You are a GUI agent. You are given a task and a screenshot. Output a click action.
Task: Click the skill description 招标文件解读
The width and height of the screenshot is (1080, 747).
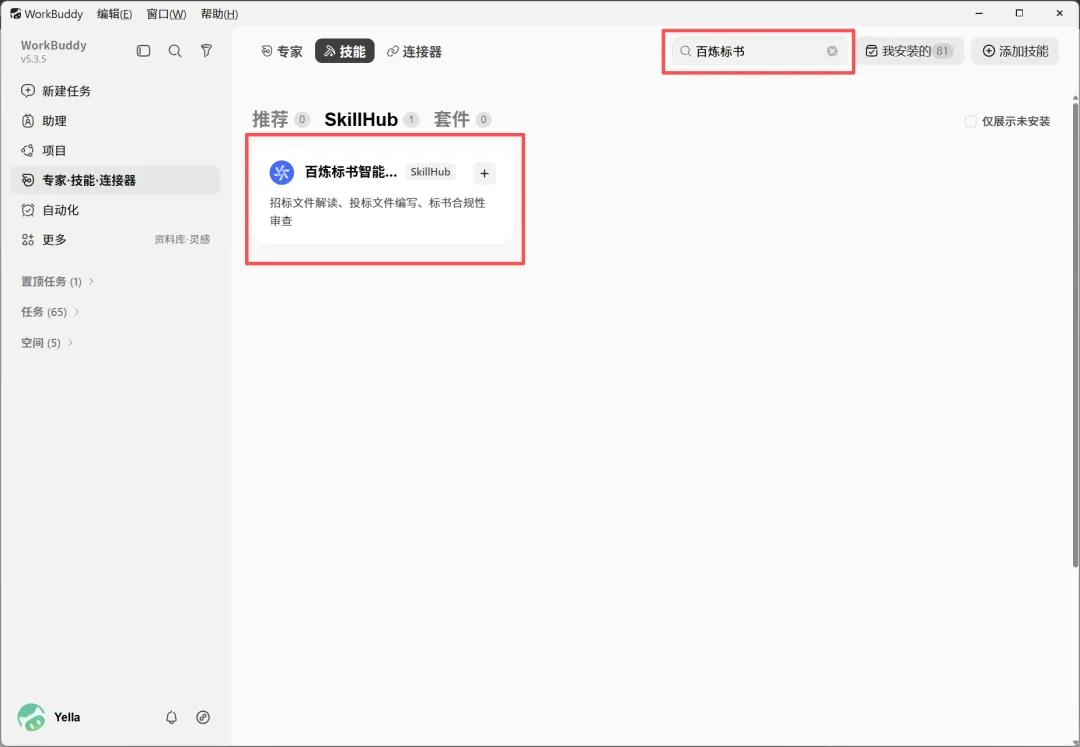[x=377, y=211]
